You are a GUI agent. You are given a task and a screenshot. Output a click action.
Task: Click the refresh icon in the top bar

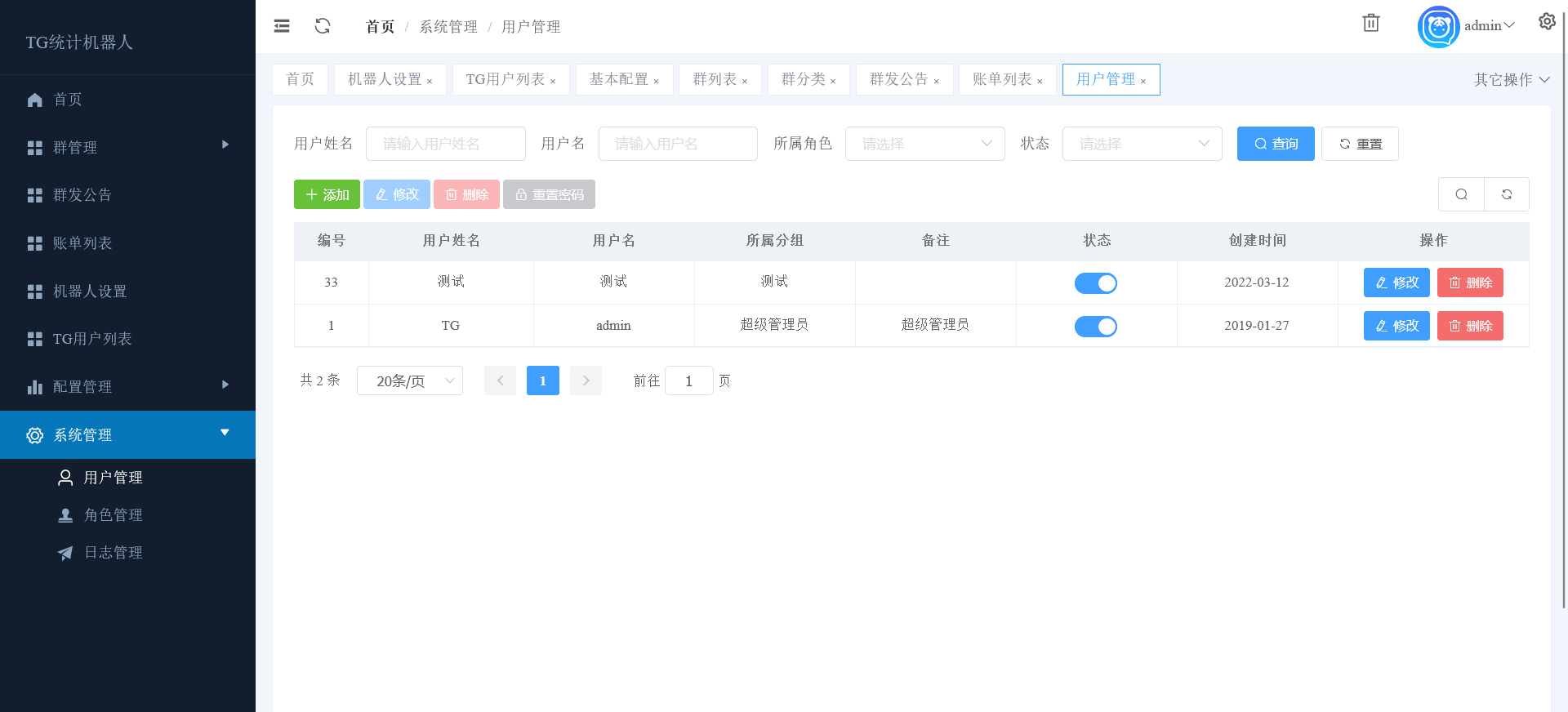tap(323, 26)
